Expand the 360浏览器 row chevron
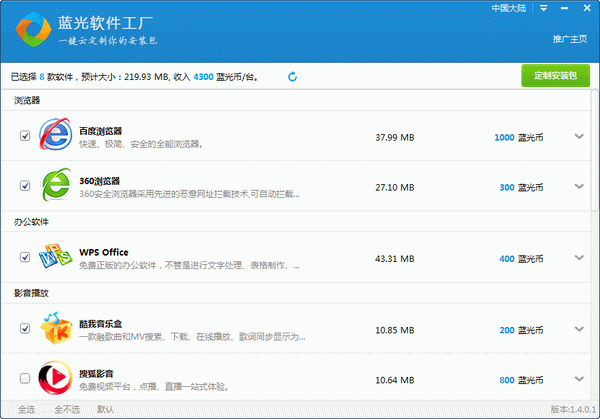Screen dimensions: 600x419 (579, 186)
